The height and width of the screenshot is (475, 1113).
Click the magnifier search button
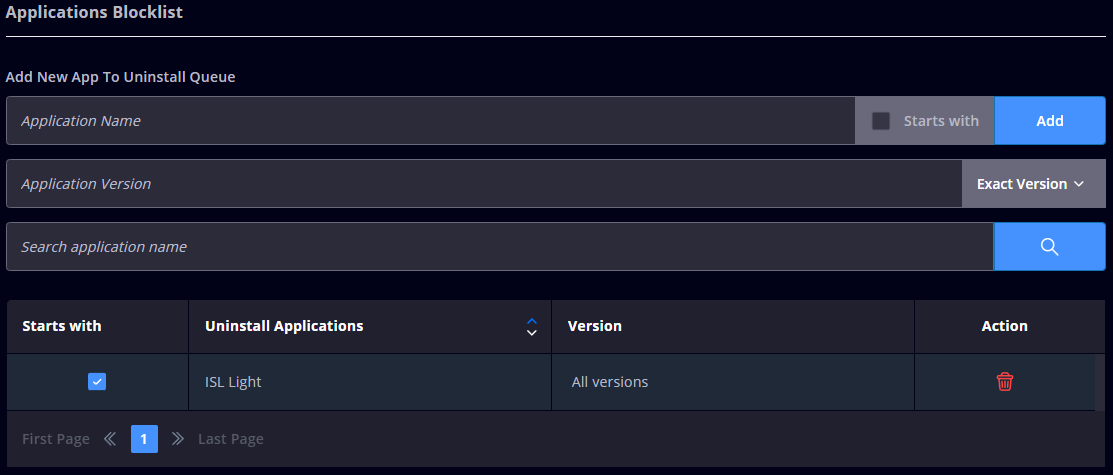(1049, 247)
